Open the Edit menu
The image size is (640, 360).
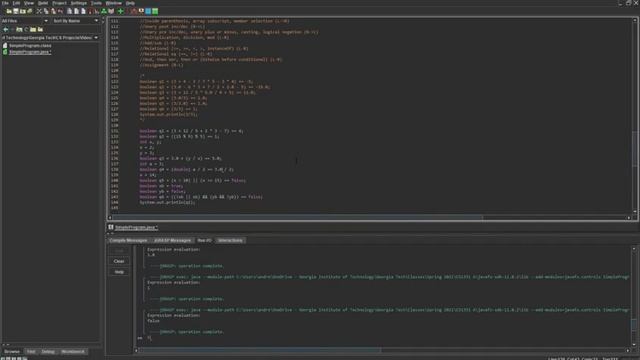(x=16, y=3)
